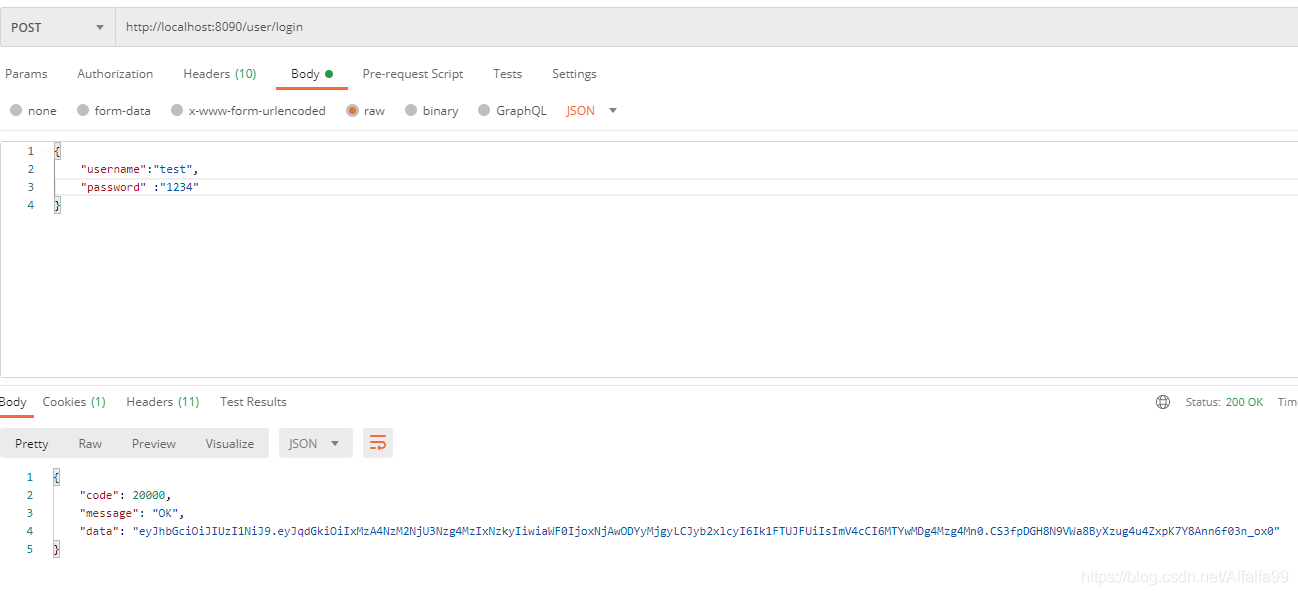Image resolution: width=1298 pixels, height=595 pixels.
Task: Select the GraphQL body option
Action: click(512, 111)
